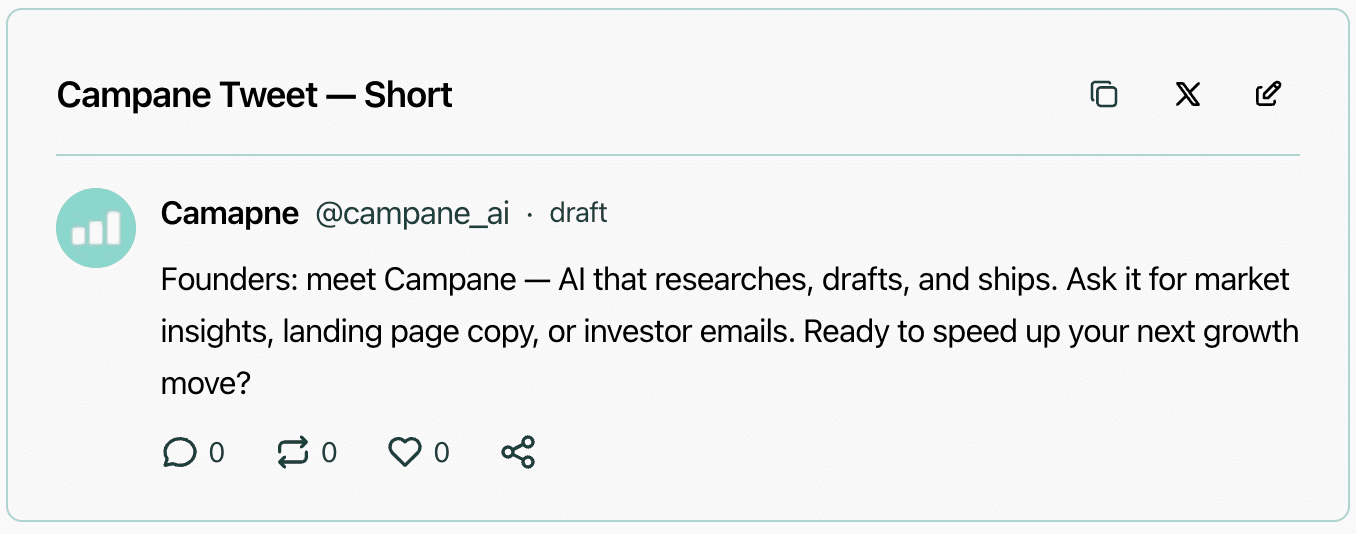1356x534 pixels.
Task: Click the reply speech bubble icon
Action: click(179, 453)
